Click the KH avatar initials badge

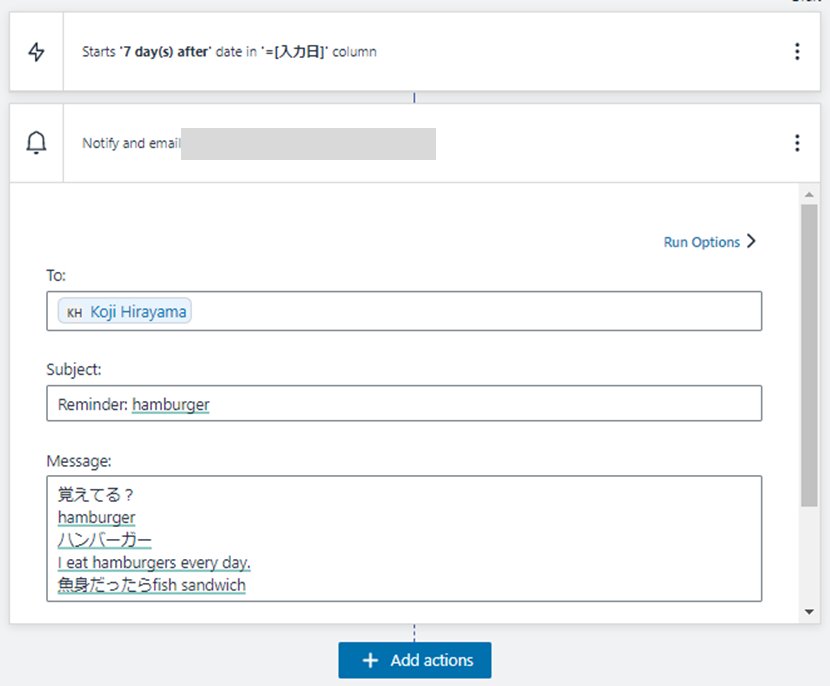coord(74,312)
